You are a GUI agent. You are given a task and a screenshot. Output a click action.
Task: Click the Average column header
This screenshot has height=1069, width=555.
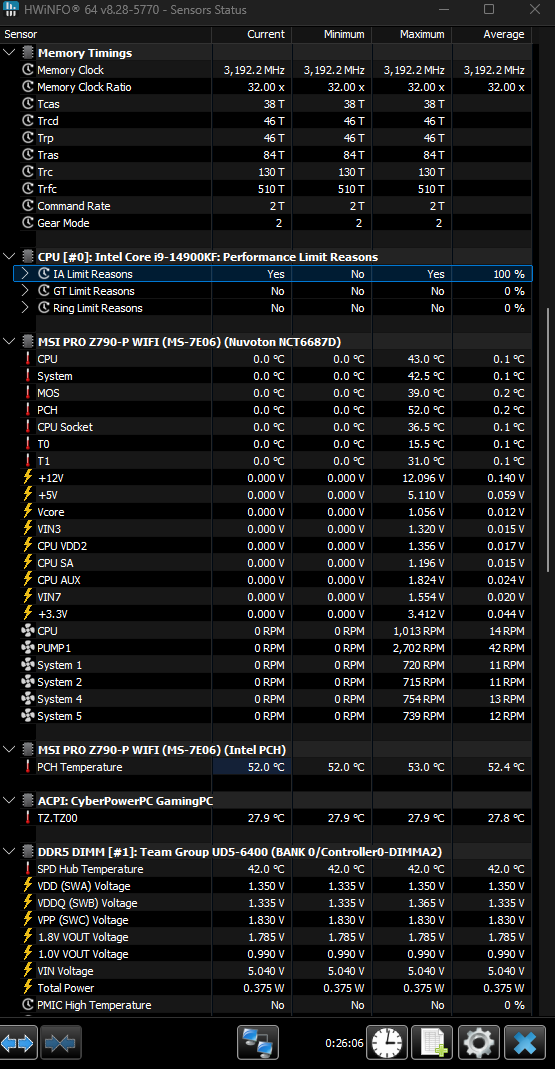pos(492,34)
